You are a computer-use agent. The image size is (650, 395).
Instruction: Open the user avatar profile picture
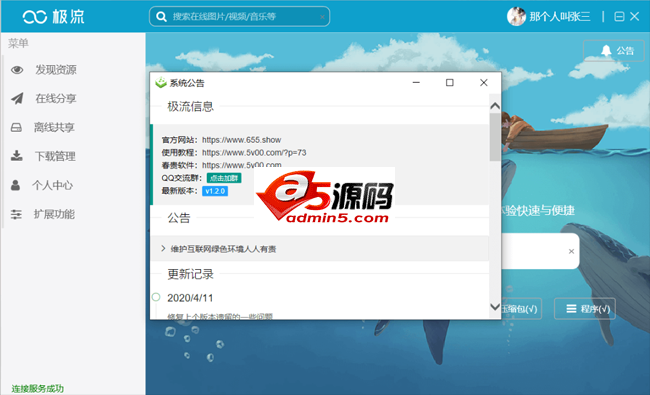click(x=516, y=17)
